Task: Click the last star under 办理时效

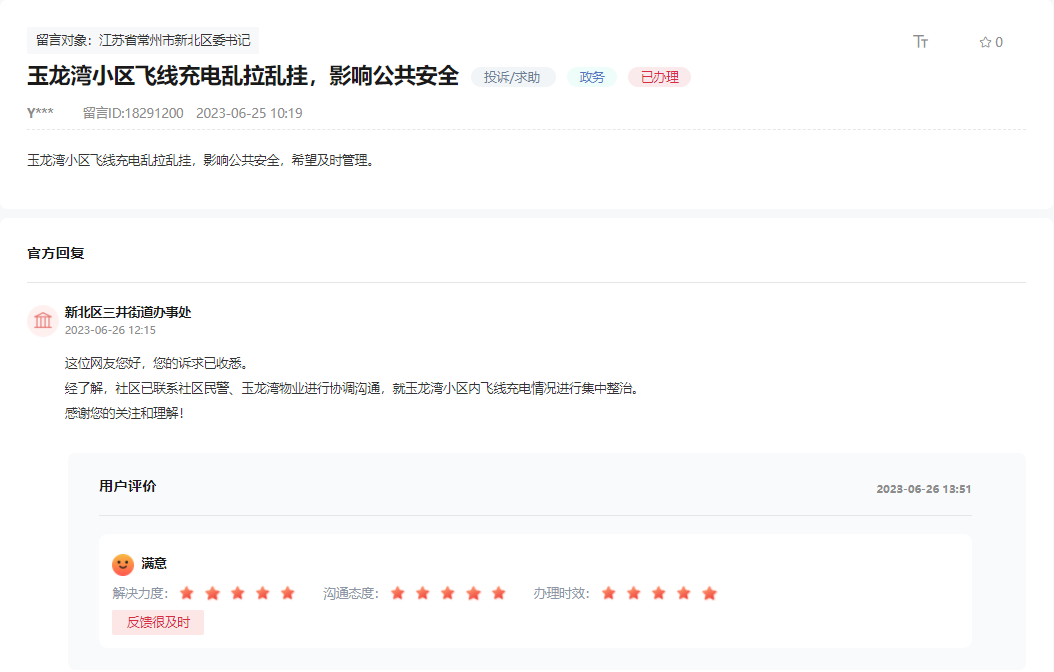Action: click(x=709, y=592)
